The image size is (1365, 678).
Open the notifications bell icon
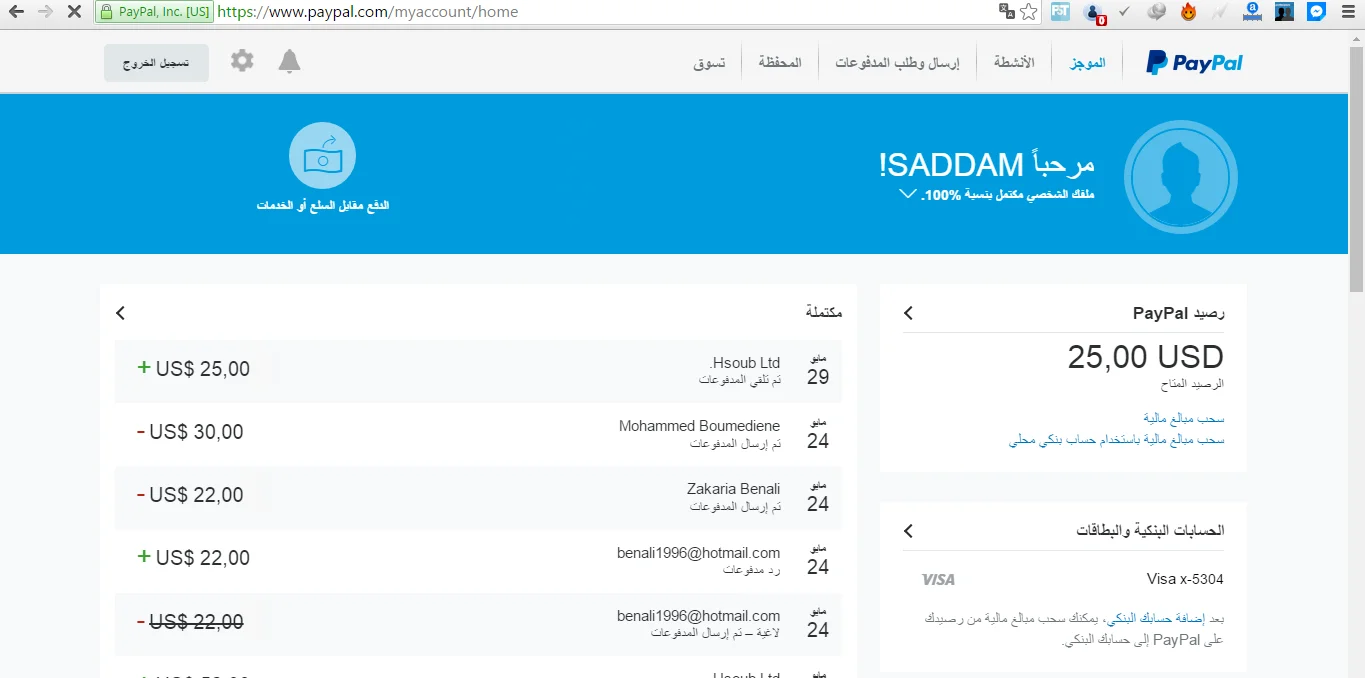tap(289, 62)
